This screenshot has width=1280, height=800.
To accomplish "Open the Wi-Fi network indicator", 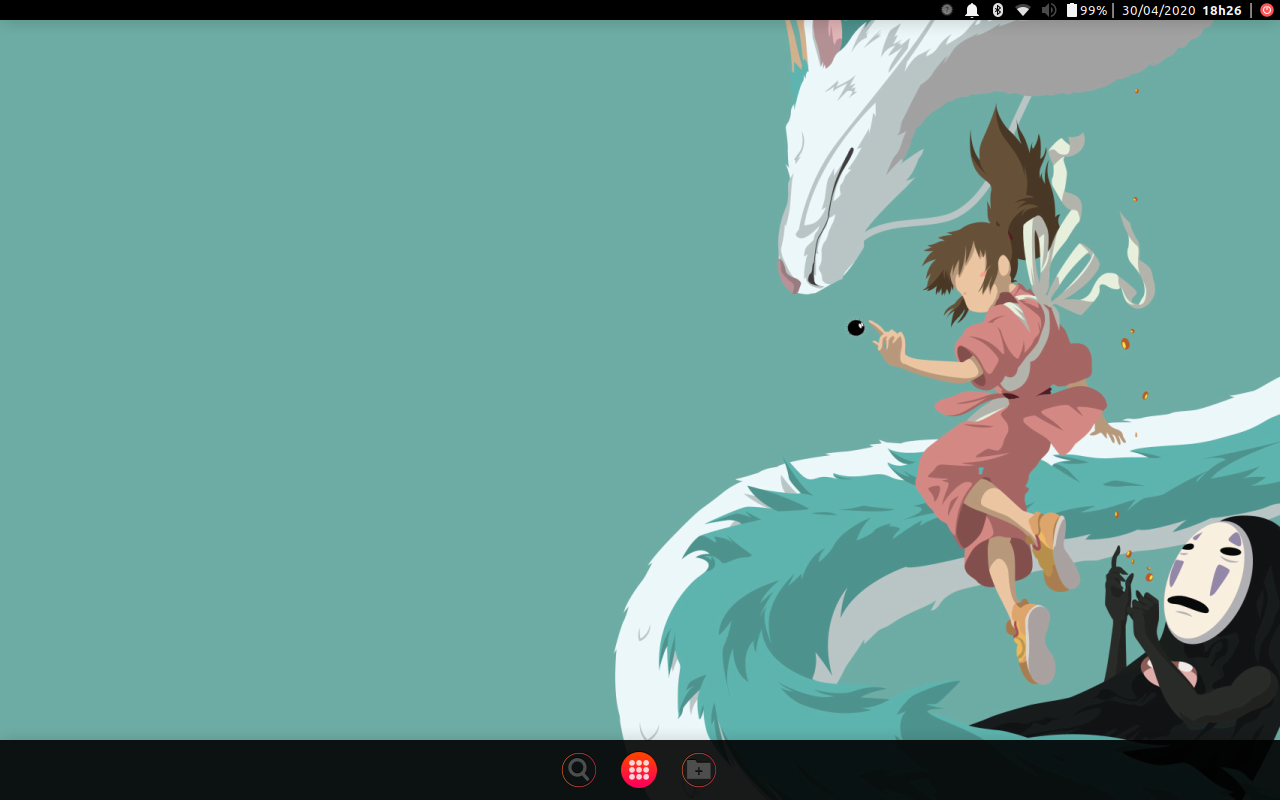I will click(x=1022, y=10).
